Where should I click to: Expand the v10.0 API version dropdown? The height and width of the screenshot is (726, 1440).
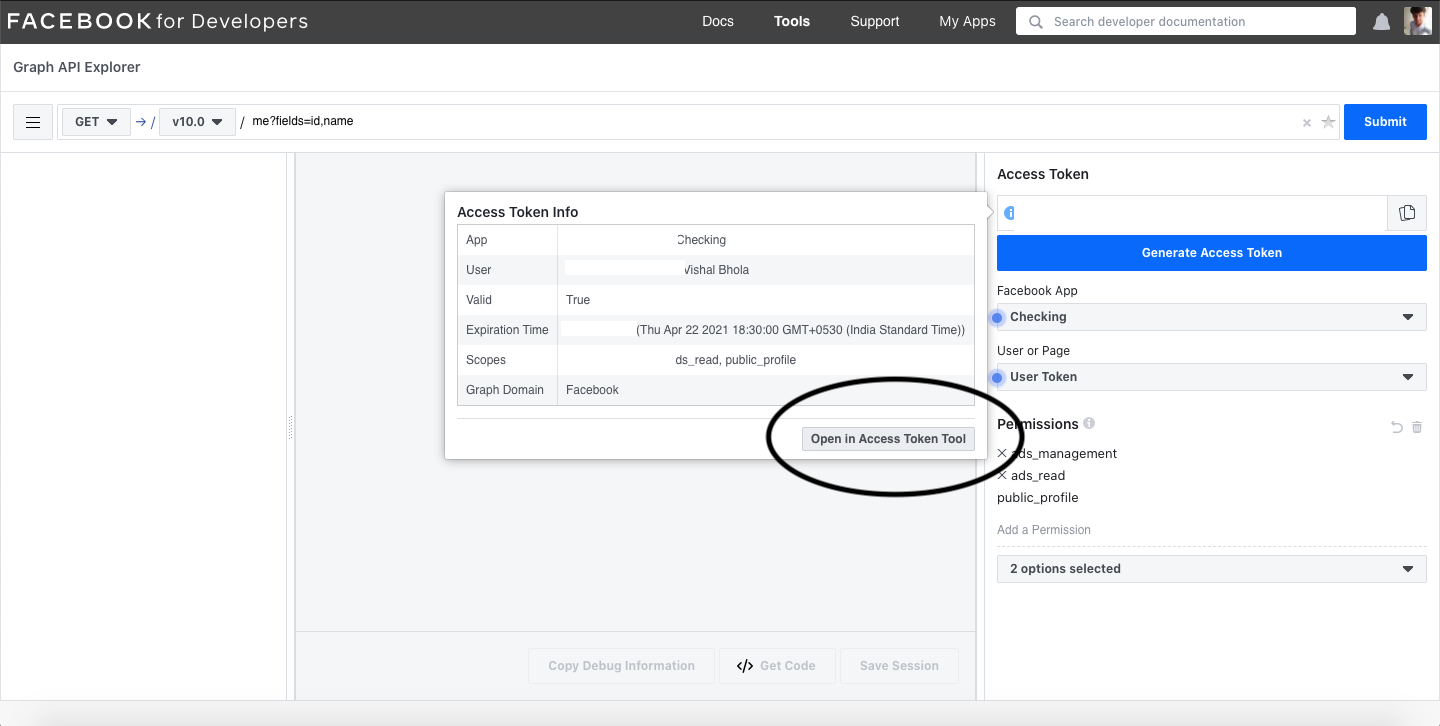pos(197,122)
